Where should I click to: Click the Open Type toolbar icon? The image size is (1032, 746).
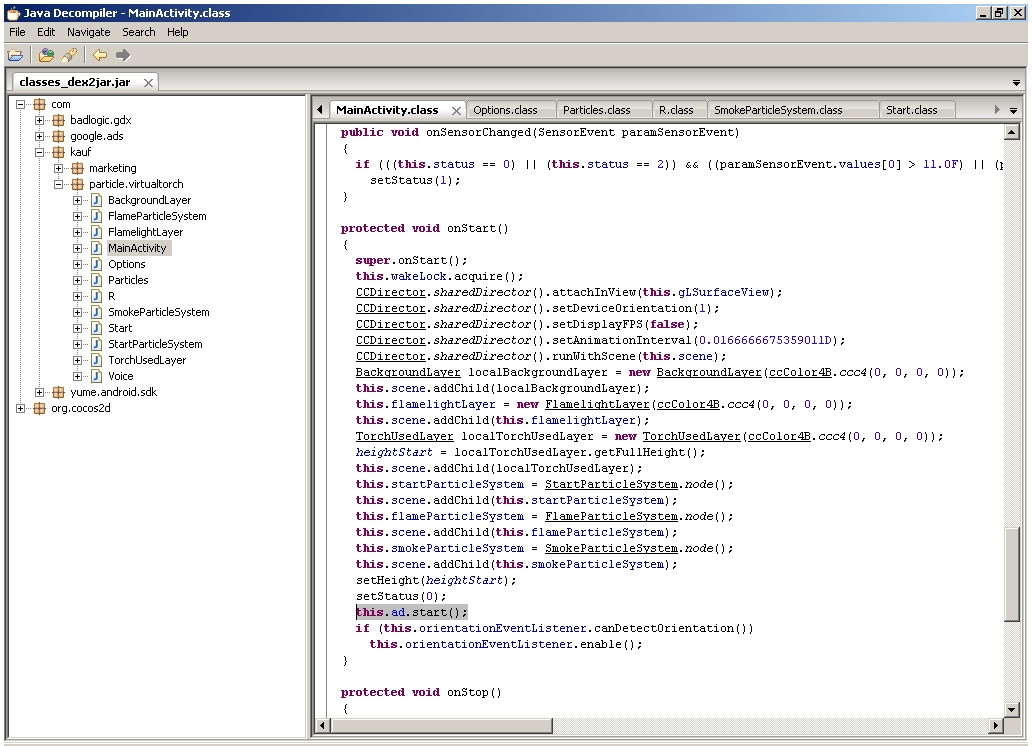point(47,55)
